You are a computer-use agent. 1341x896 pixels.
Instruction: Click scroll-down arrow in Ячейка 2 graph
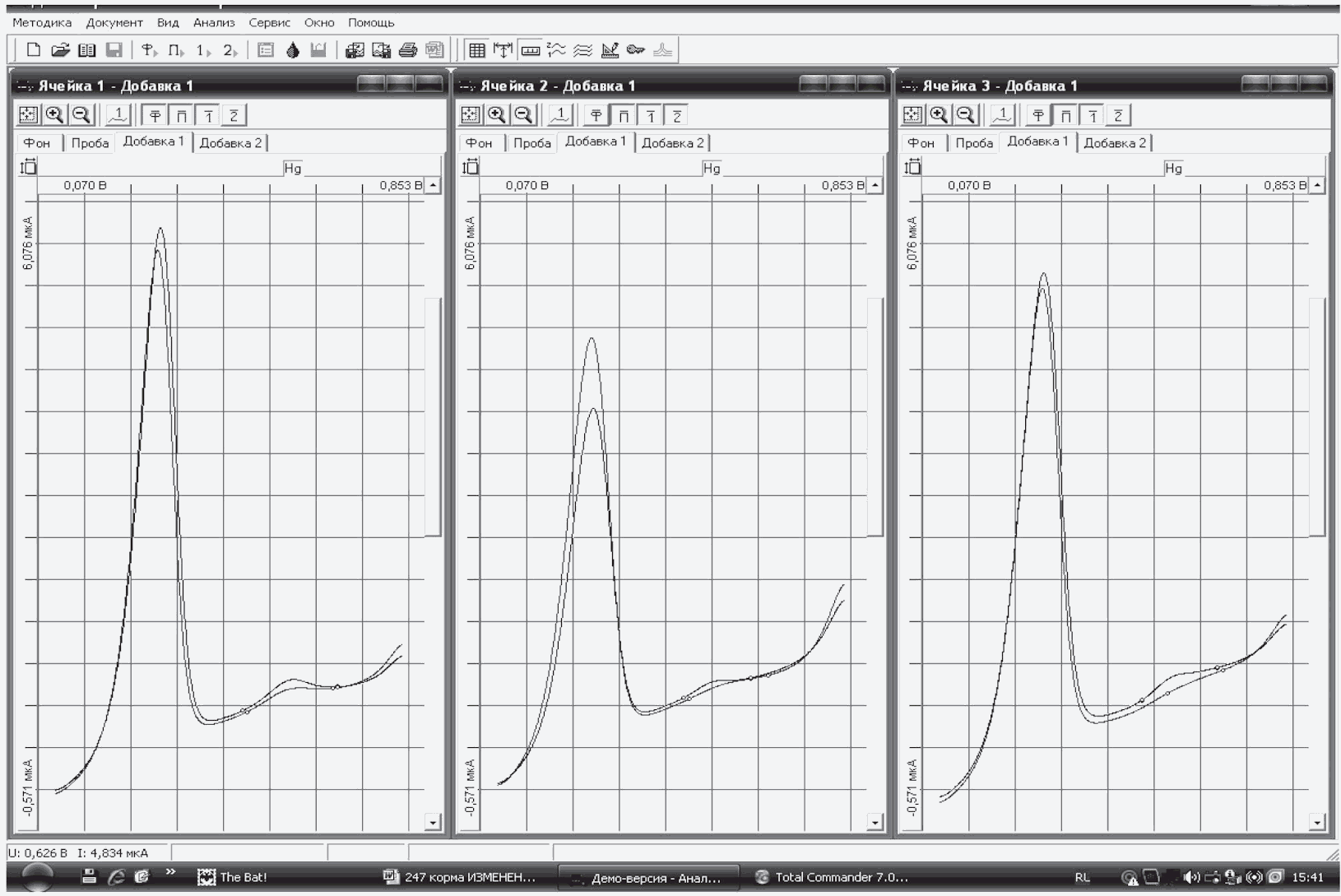(x=875, y=822)
